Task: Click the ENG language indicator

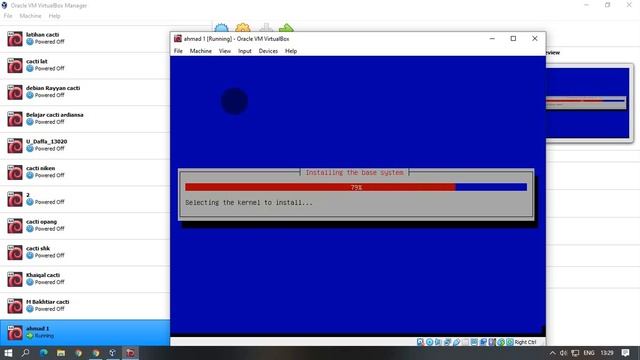Action: click(x=589, y=353)
